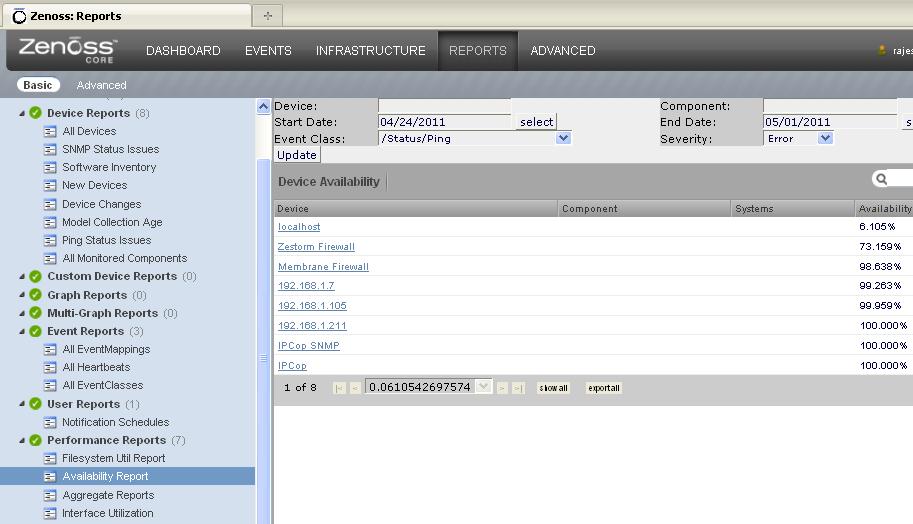
Task: Open the Event Class dropdown
Action: point(563,138)
